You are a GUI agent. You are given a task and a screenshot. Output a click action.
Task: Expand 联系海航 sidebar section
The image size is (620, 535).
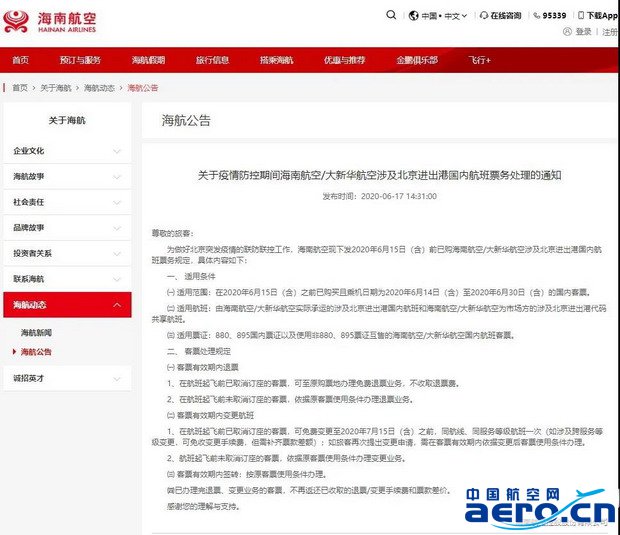(67, 279)
